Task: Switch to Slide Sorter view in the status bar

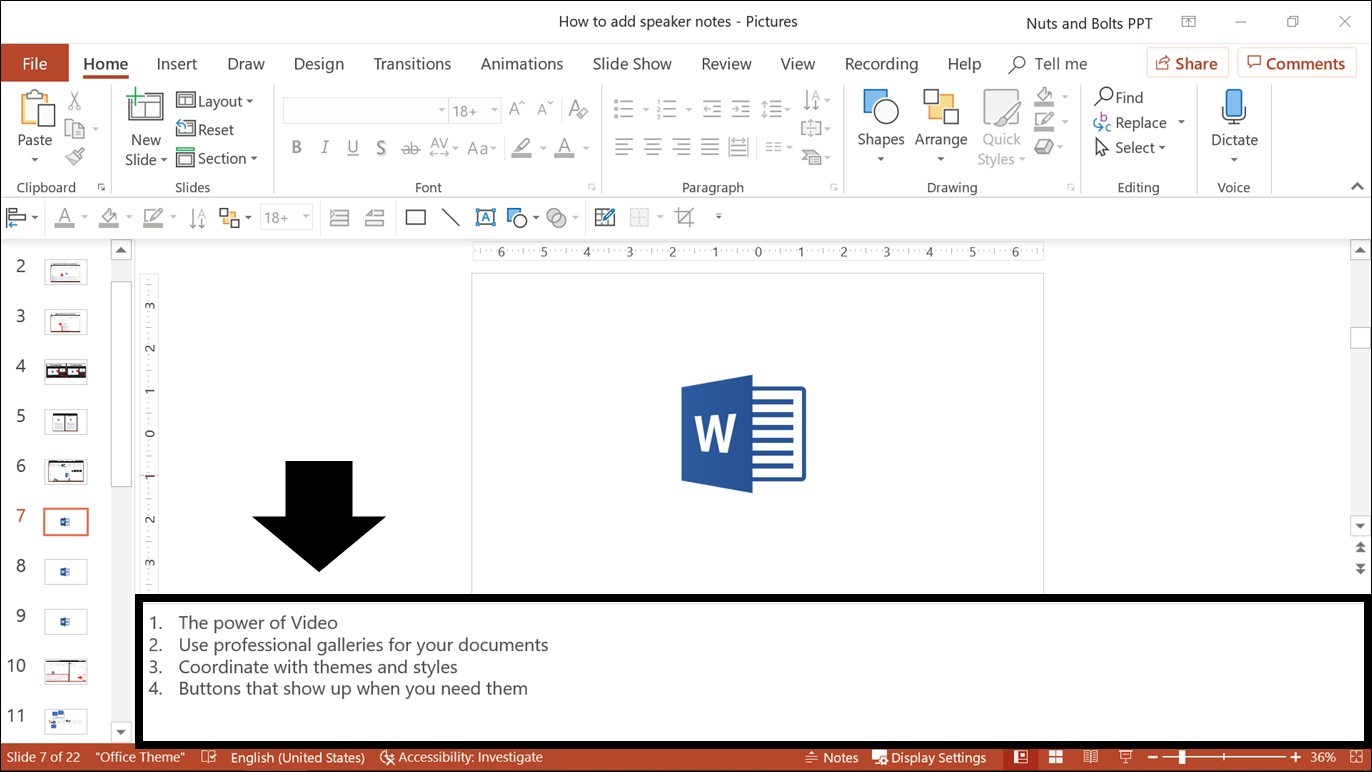Action: pos(1055,757)
